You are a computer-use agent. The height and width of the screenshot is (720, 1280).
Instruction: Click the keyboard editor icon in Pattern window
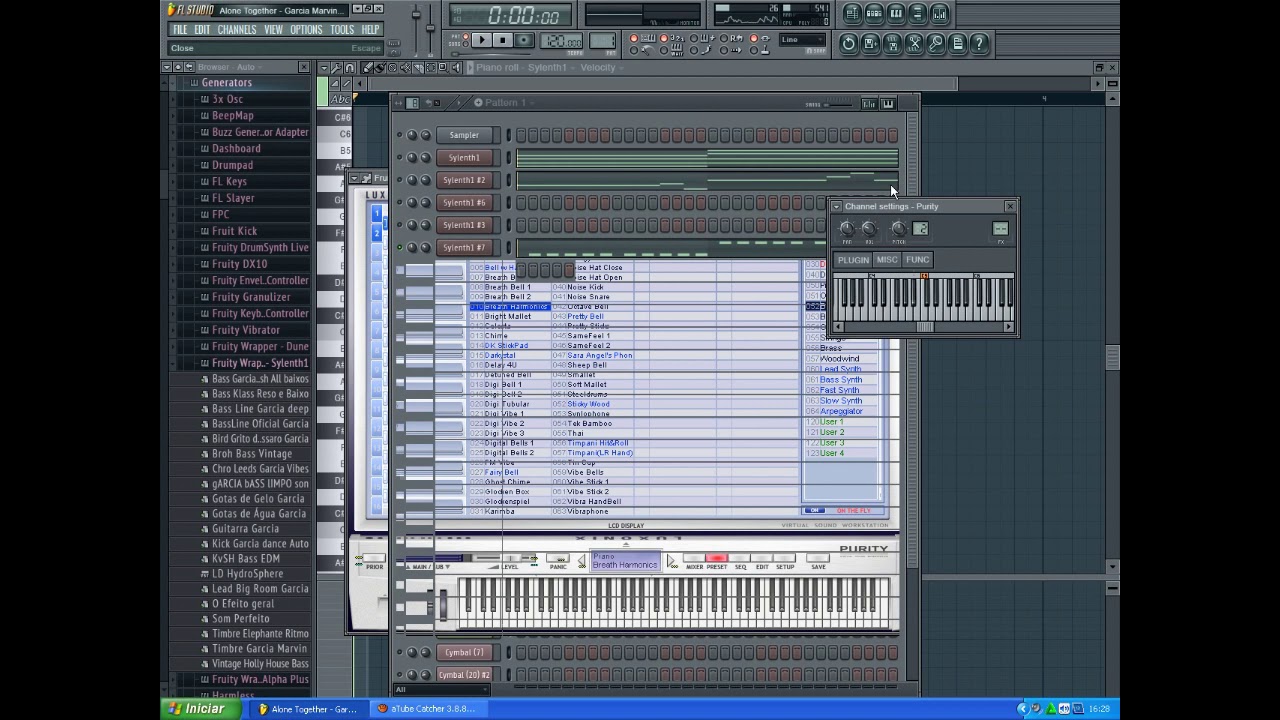click(887, 103)
